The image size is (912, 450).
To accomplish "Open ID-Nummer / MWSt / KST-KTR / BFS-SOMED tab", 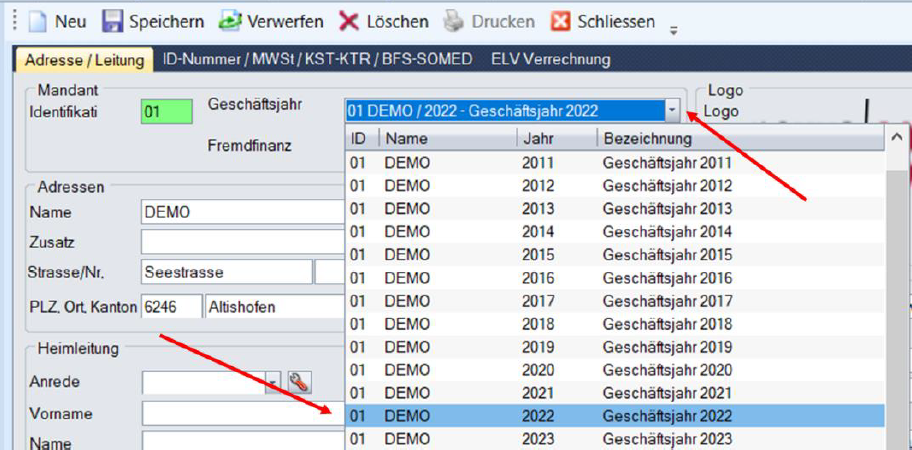I will (318, 59).
